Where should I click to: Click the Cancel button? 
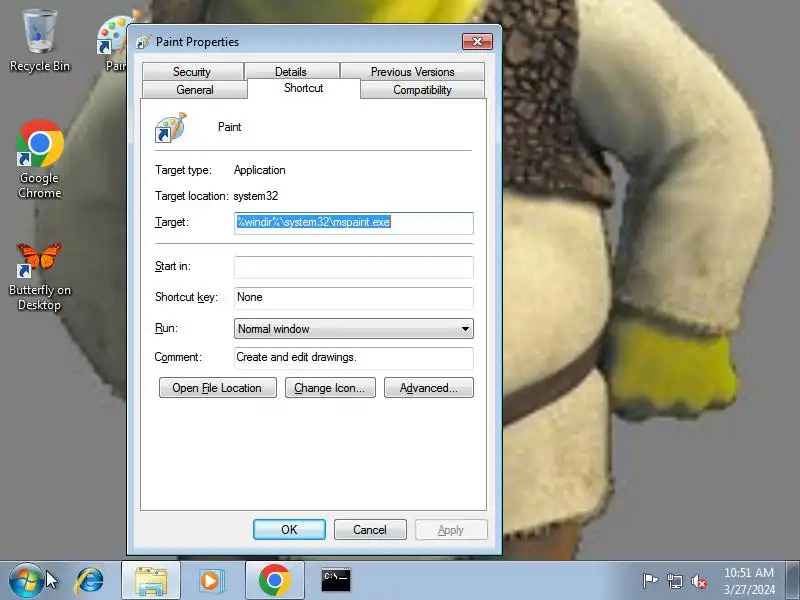click(x=370, y=530)
